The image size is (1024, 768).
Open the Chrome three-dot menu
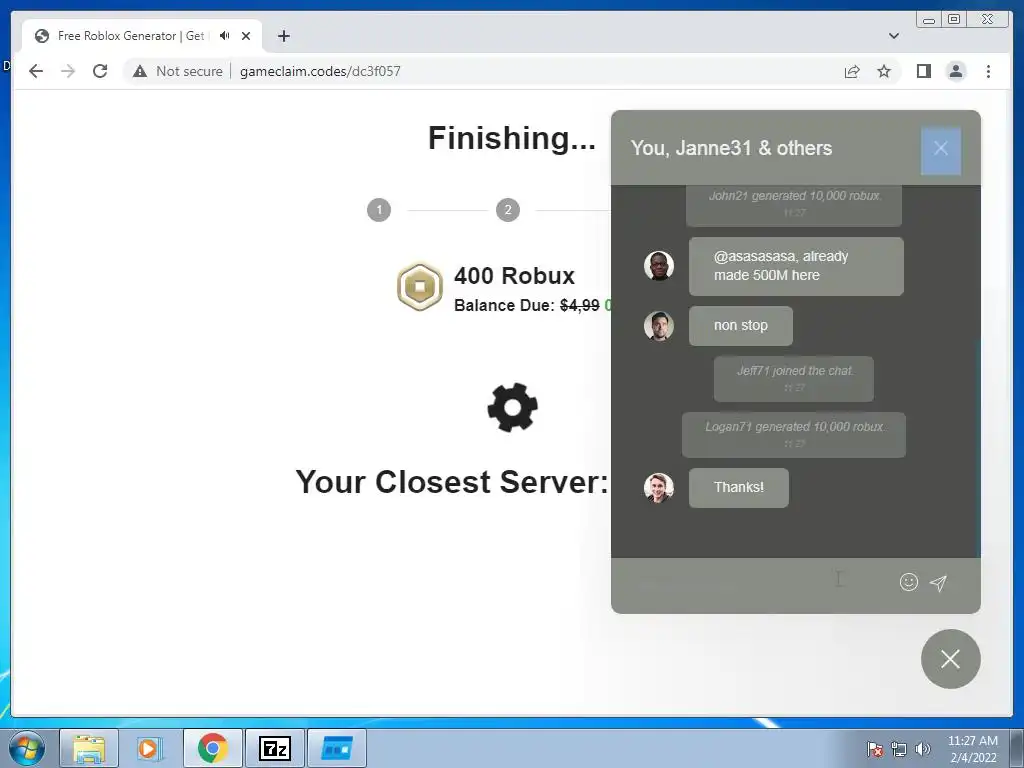click(x=988, y=71)
